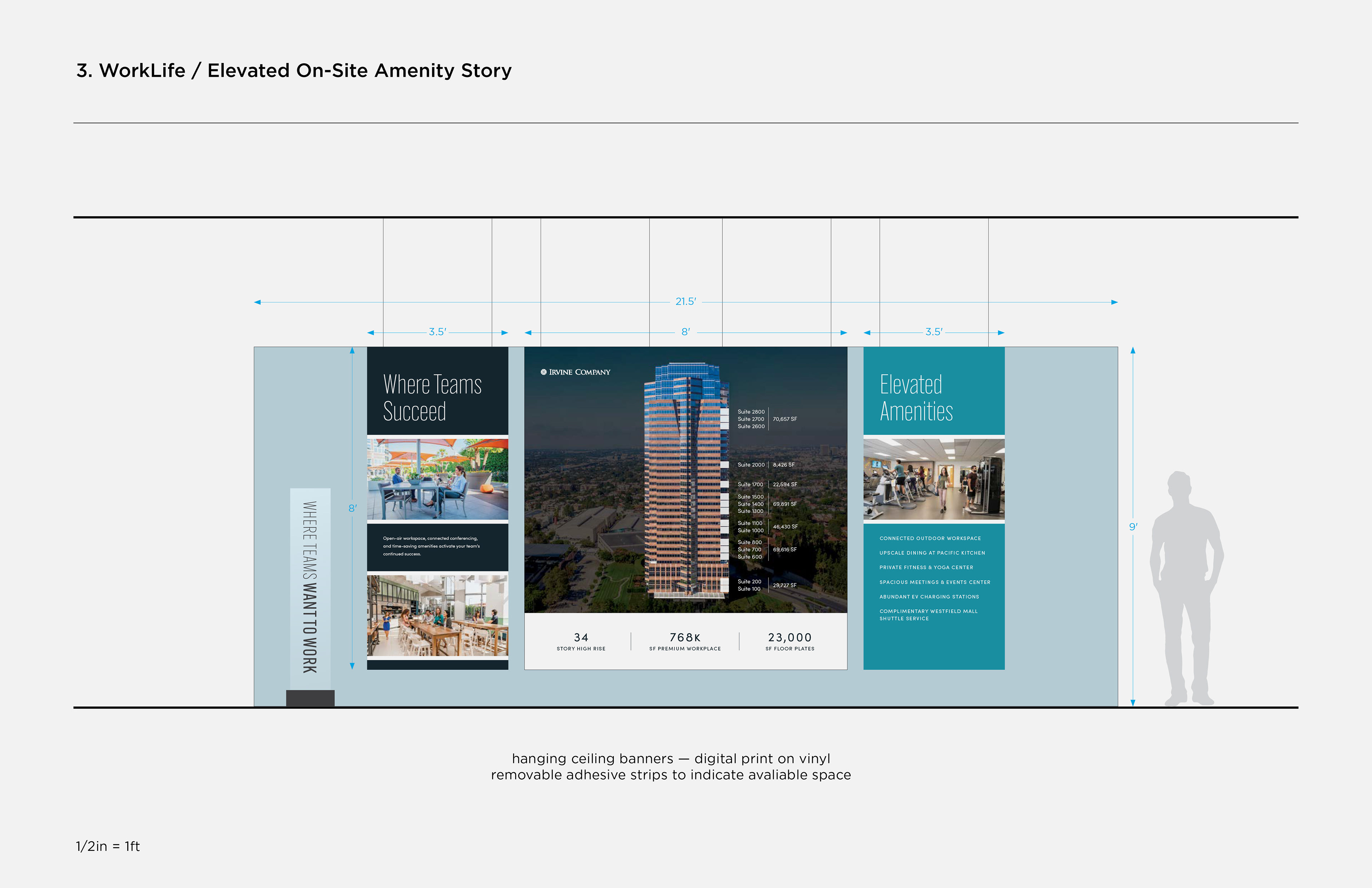Select the '8,426 SF' value
1372x888 pixels.
tap(784, 465)
